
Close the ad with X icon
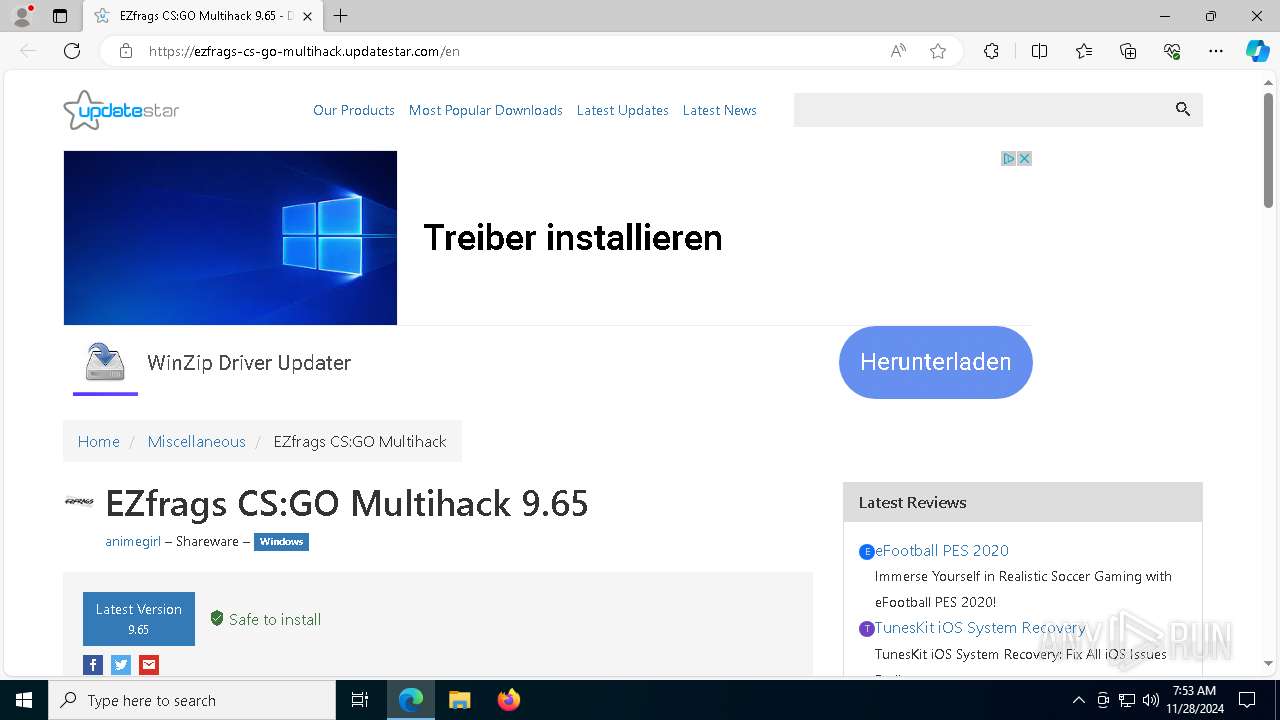(x=1024, y=159)
